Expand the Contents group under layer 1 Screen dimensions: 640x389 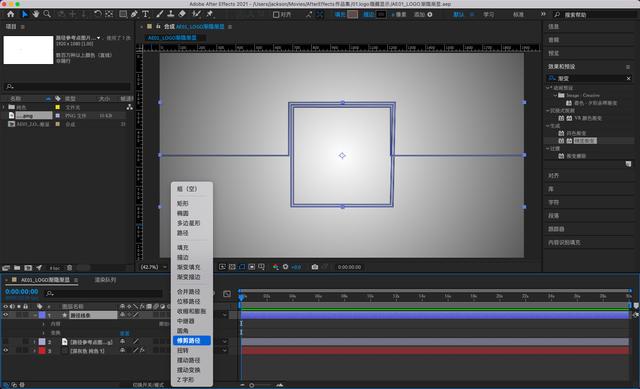[x=44, y=324]
